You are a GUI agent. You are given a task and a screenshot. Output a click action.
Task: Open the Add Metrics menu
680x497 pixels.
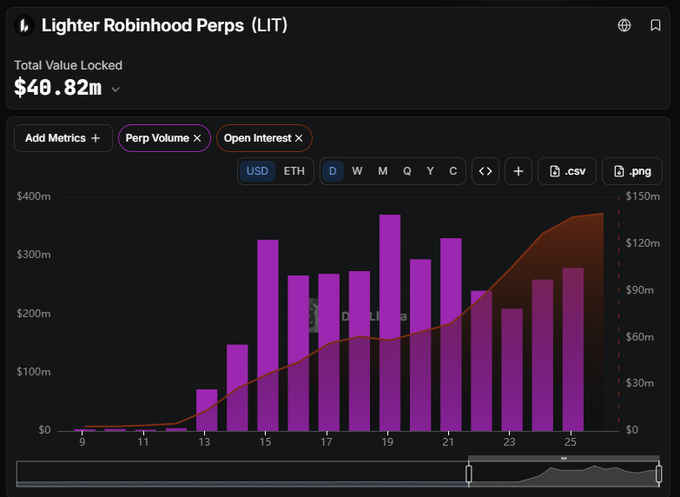[x=63, y=138]
